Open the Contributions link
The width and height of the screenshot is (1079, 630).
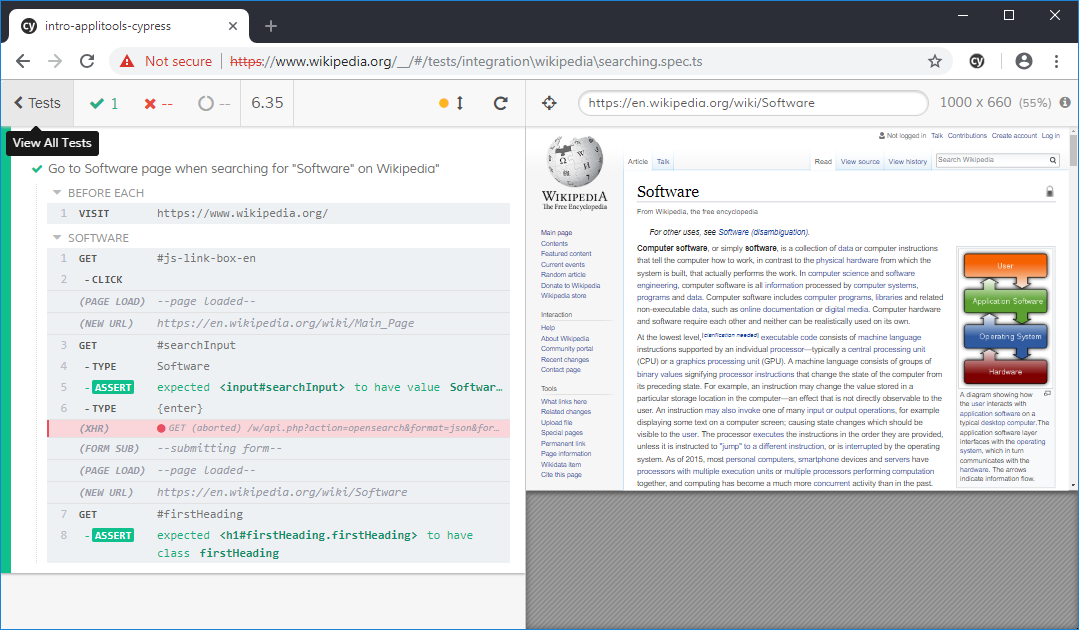click(967, 135)
